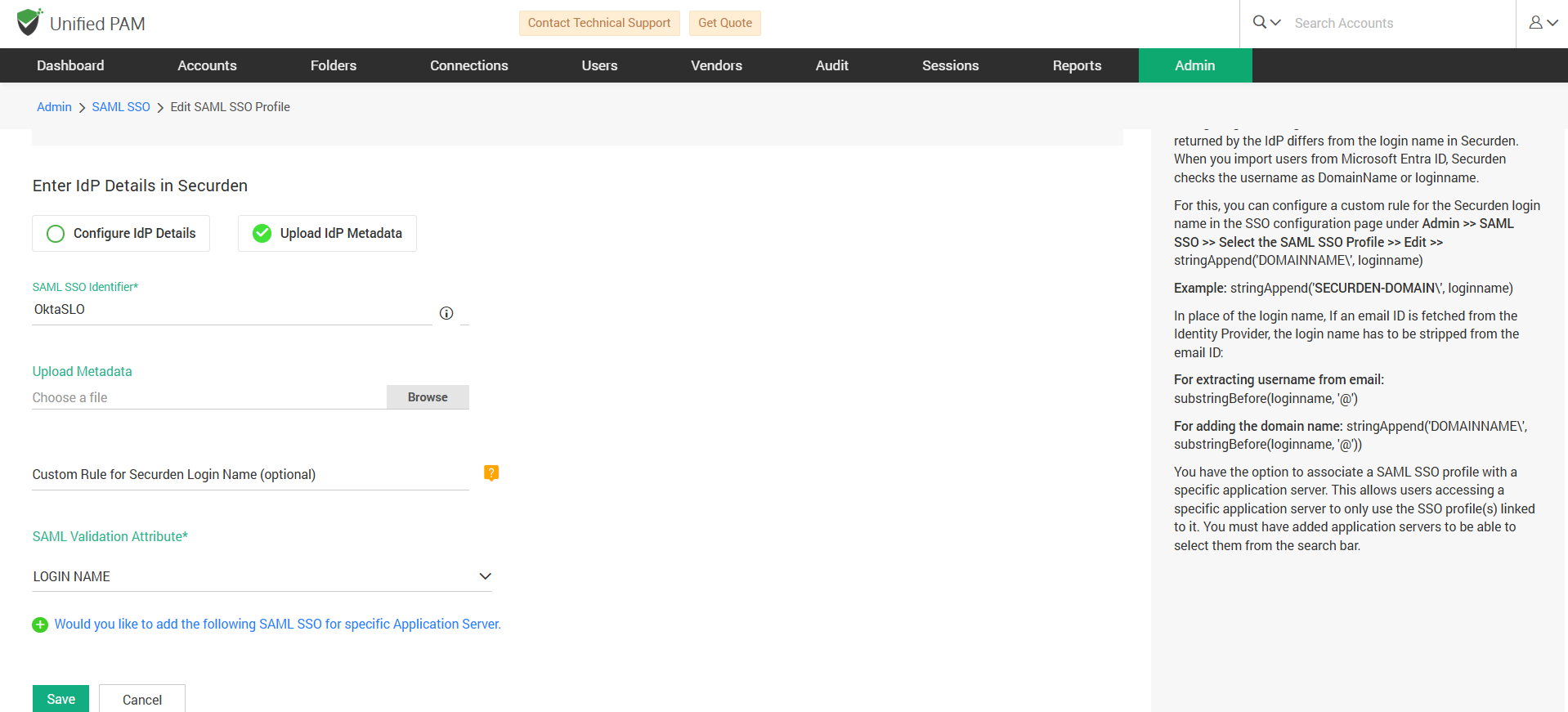
Task: Click link to add SAML SSO for Application Server
Action: [x=278, y=625]
